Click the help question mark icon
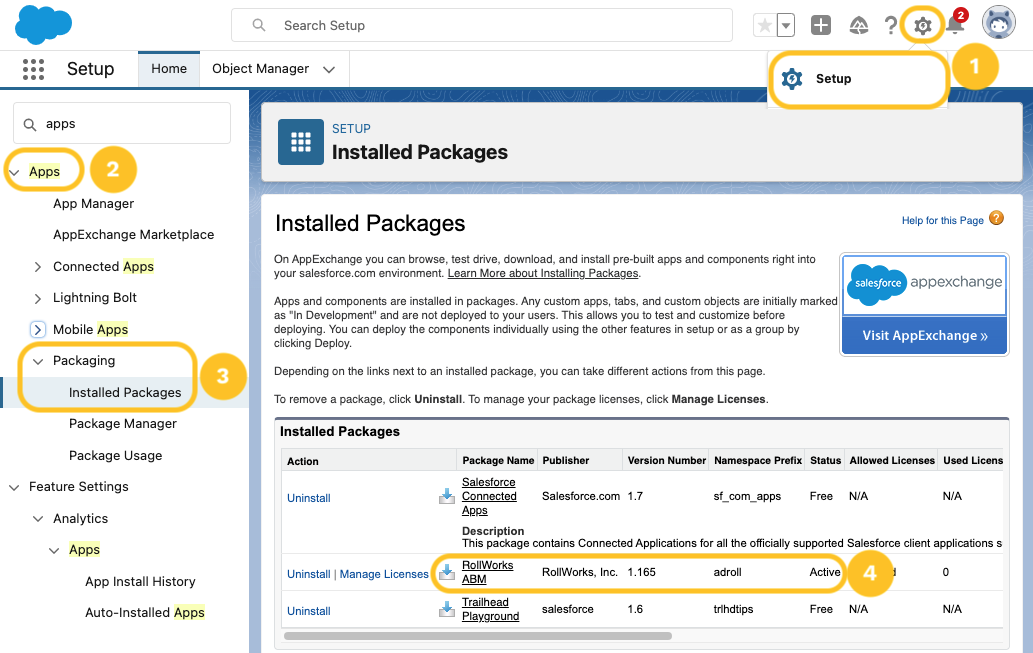The image size is (1033, 653). click(890, 25)
